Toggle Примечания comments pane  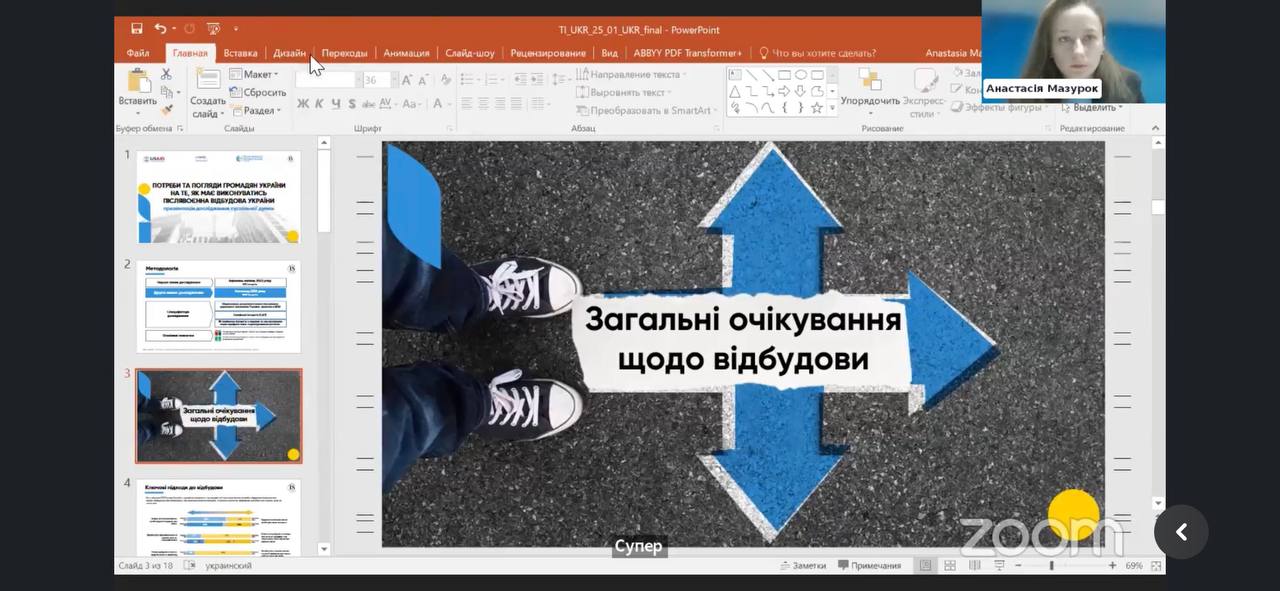(x=869, y=565)
